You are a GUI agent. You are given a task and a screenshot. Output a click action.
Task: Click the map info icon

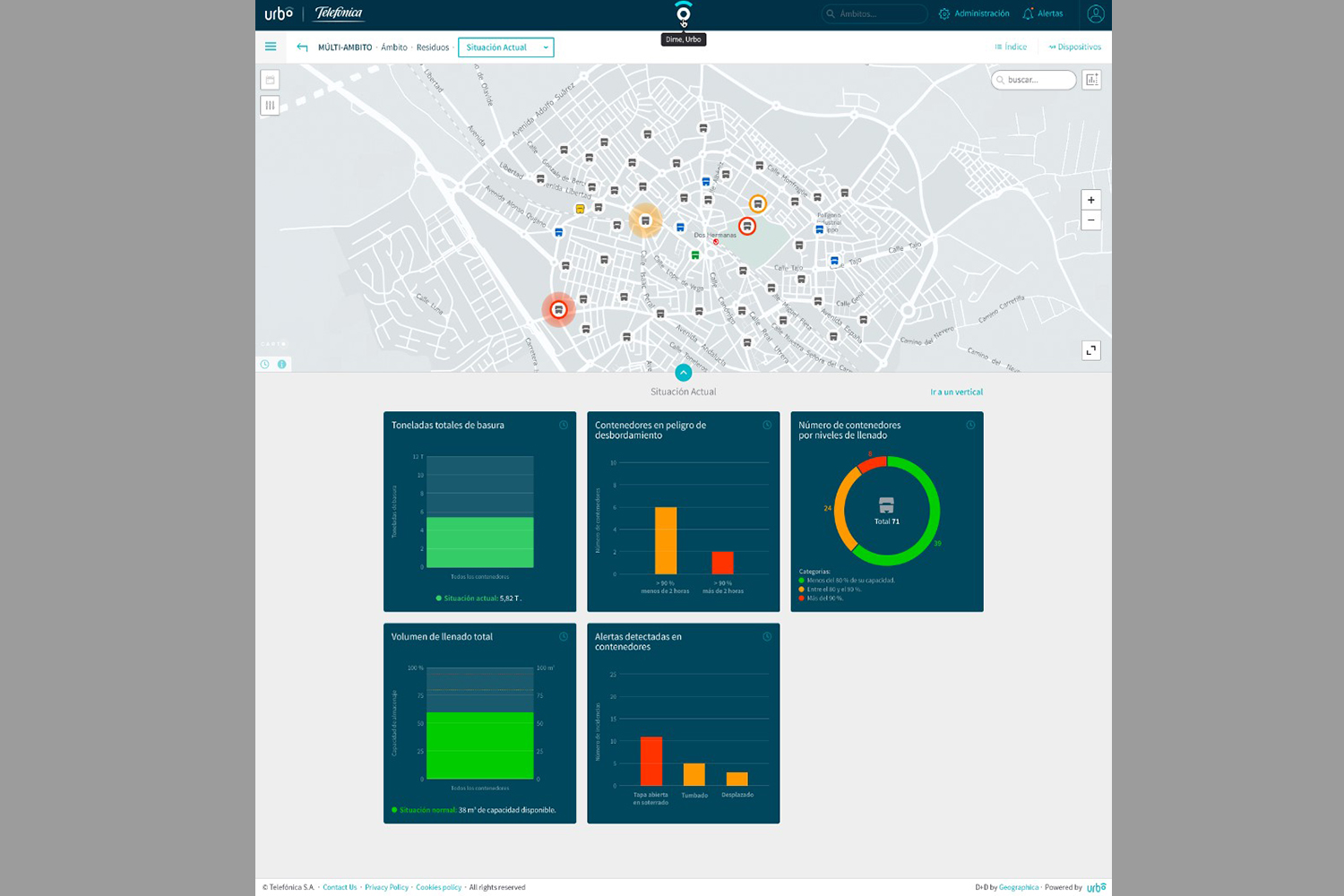[x=281, y=364]
